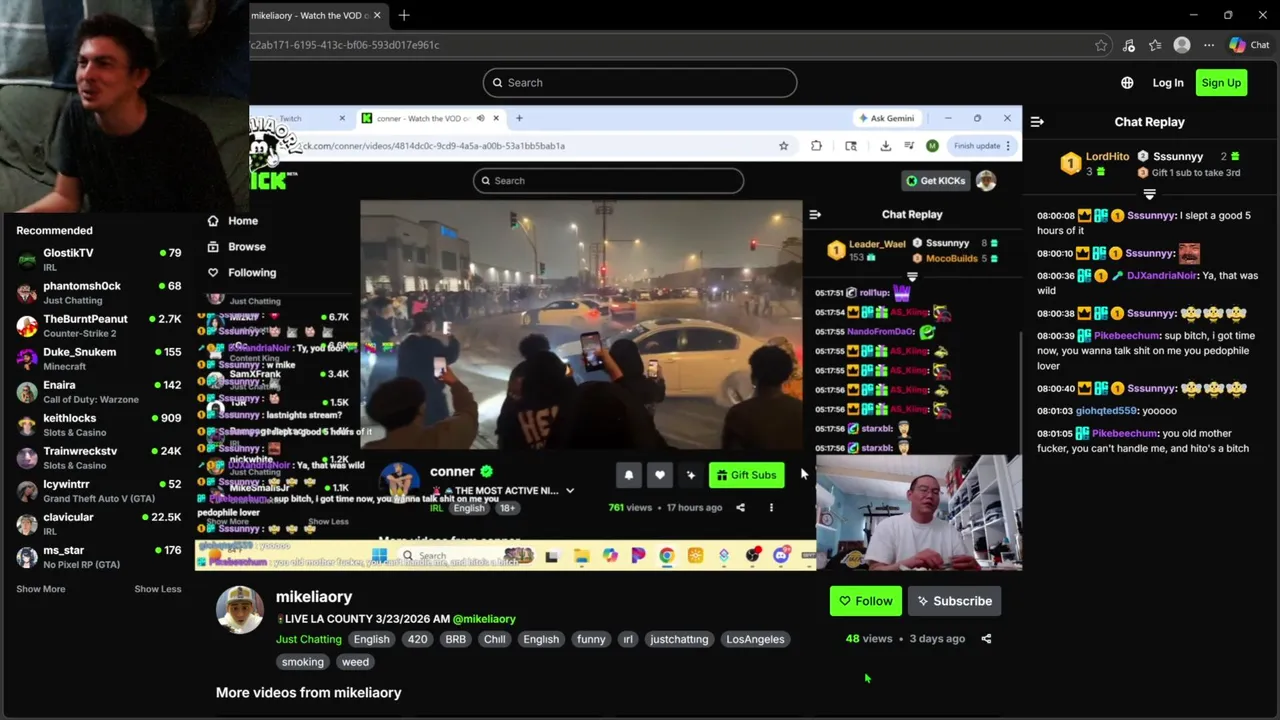Select the mikeliaory Watch the VOD tab
Viewport: 1280px width, 720px height.
(310, 16)
